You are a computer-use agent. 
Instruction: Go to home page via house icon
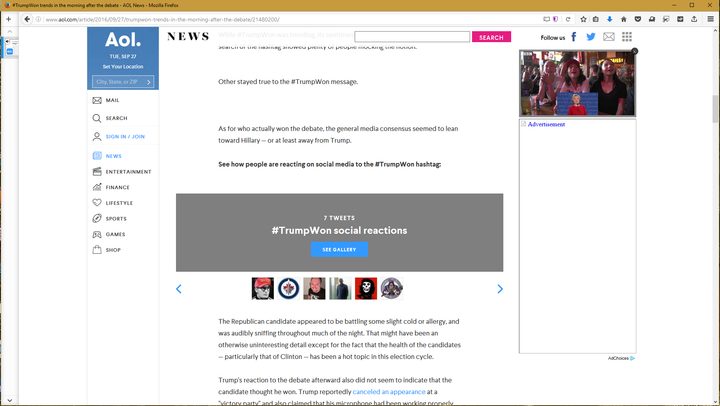click(x=624, y=19)
